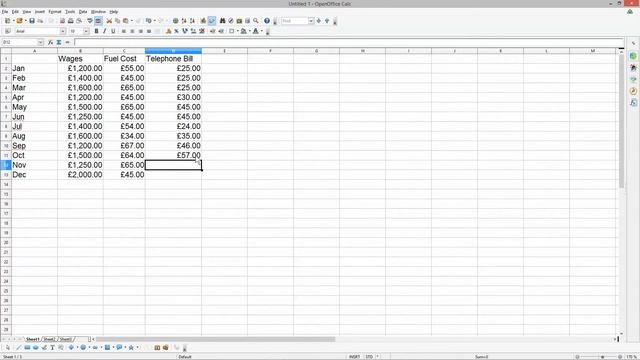Click the Zoom magnifier icon in the toolbar

256,21
